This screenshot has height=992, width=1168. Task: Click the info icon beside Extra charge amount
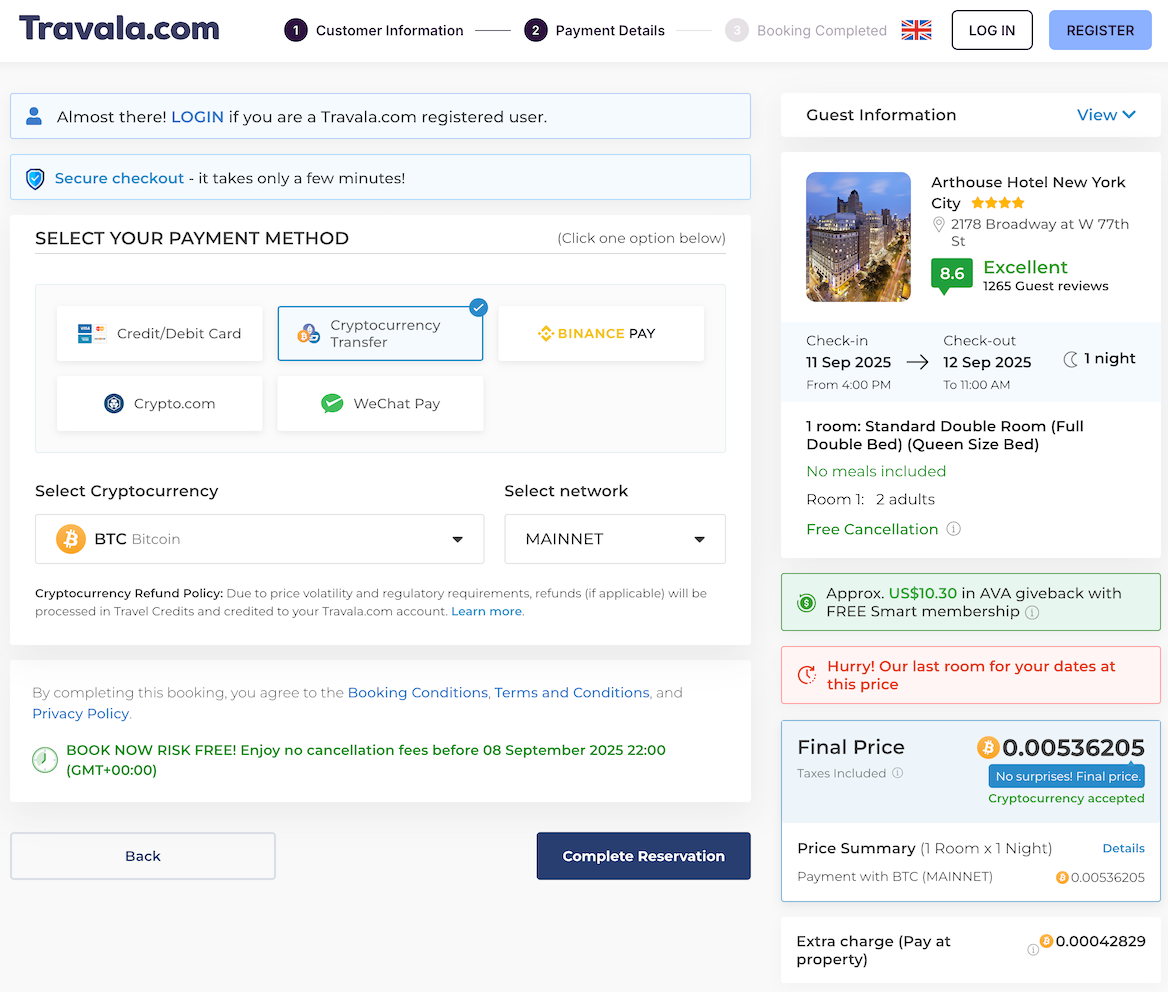(x=1032, y=950)
